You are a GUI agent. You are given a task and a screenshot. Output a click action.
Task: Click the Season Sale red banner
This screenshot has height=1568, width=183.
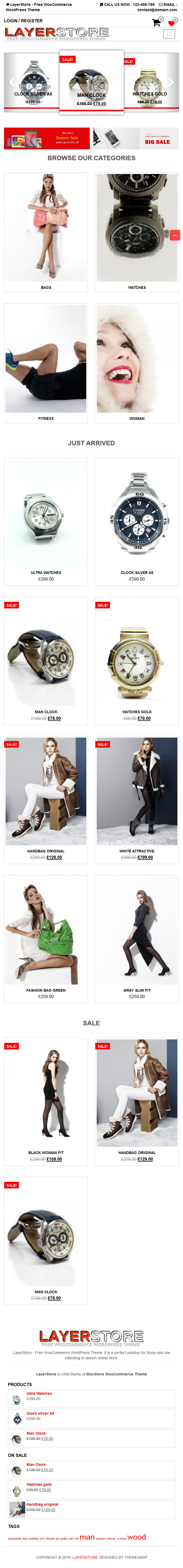(x=47, y=138)
